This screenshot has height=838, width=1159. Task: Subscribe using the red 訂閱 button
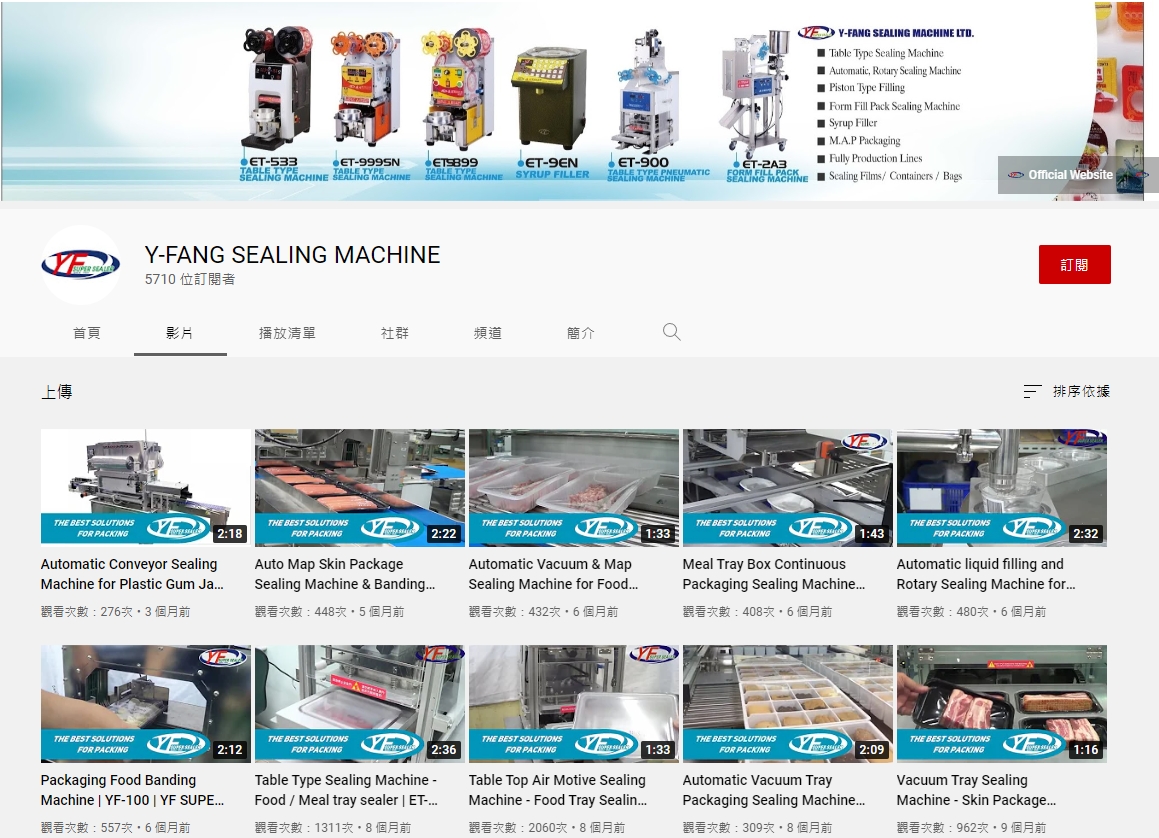pos(1074,265)
